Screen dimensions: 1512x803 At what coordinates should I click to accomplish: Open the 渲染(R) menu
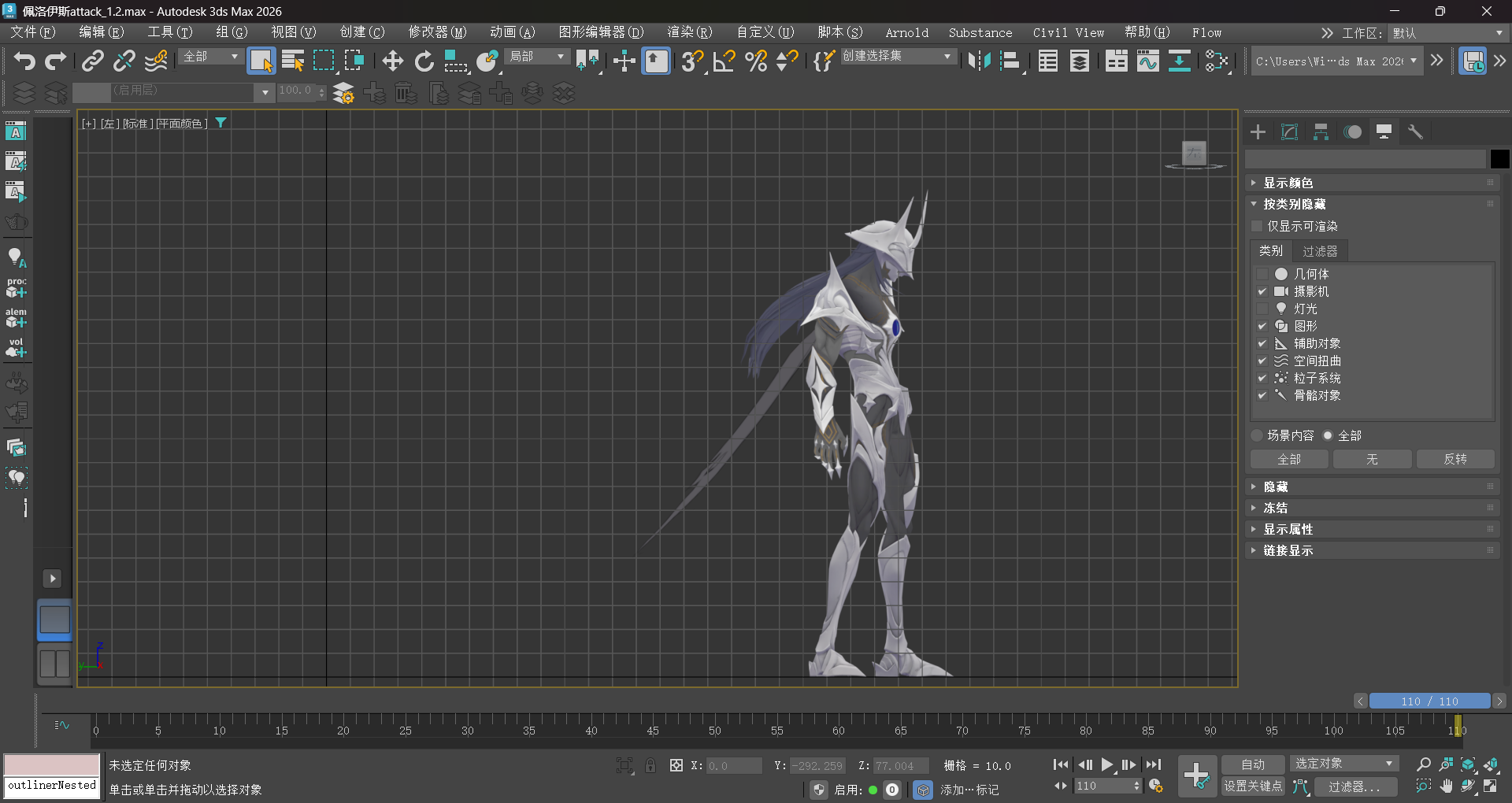pos(690,32)
